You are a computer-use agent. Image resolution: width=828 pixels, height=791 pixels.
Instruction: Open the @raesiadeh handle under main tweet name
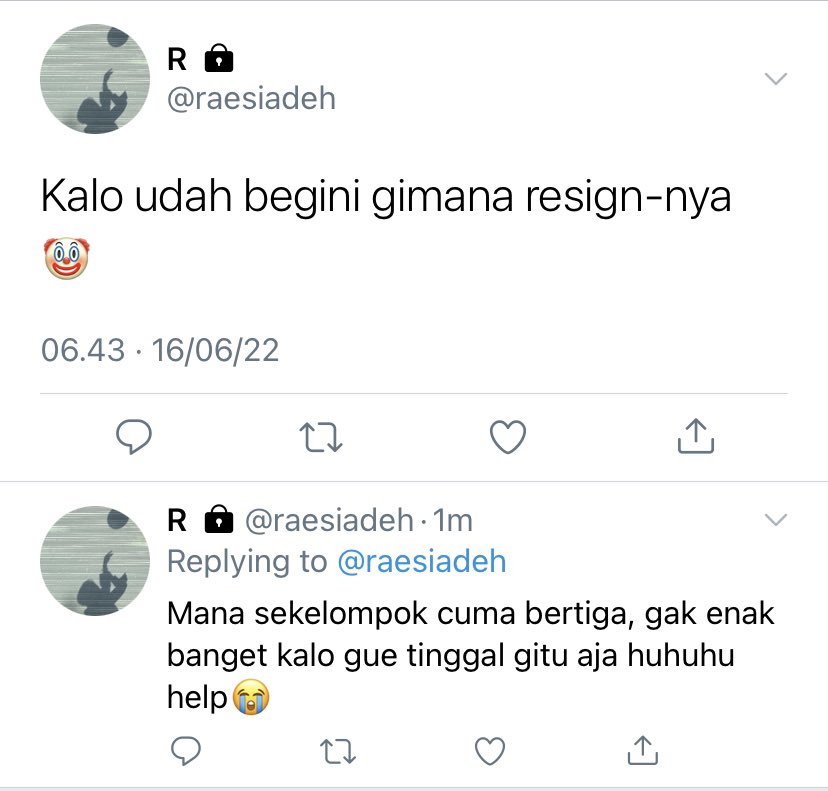click(251, 99)
